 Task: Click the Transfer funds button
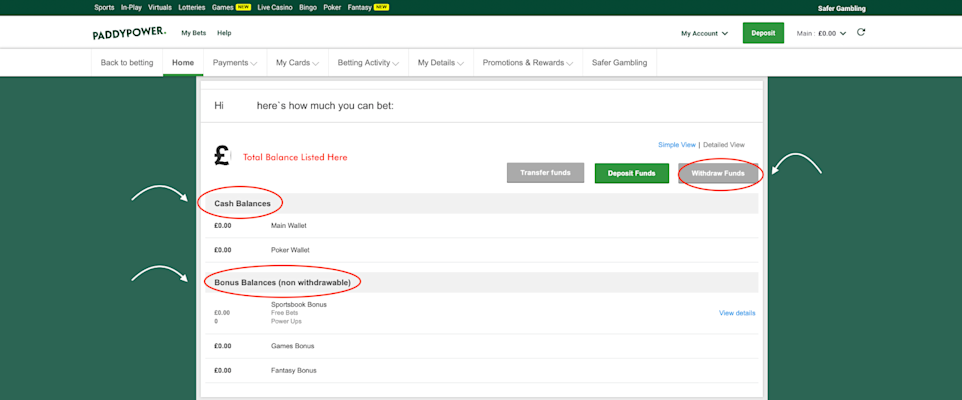(x=545, y=173)
